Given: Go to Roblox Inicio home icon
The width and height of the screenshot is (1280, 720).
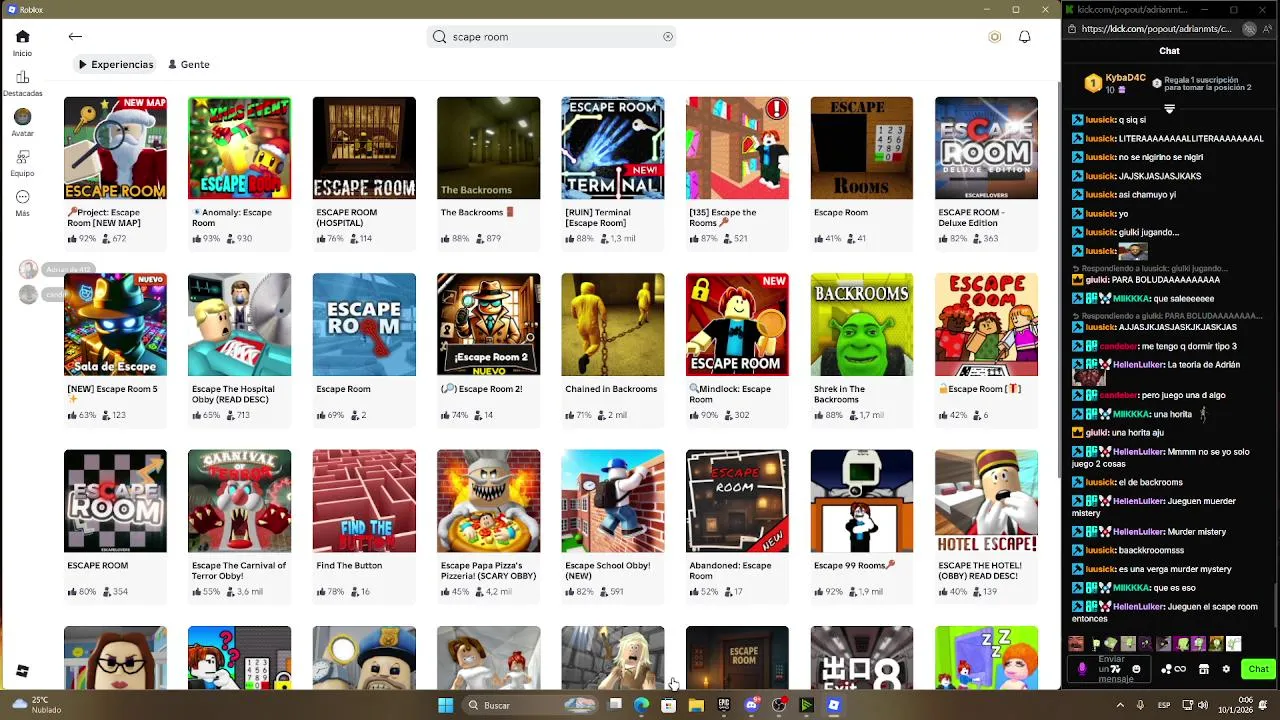Looking at the screenshot, I should (x=22, y=37).
